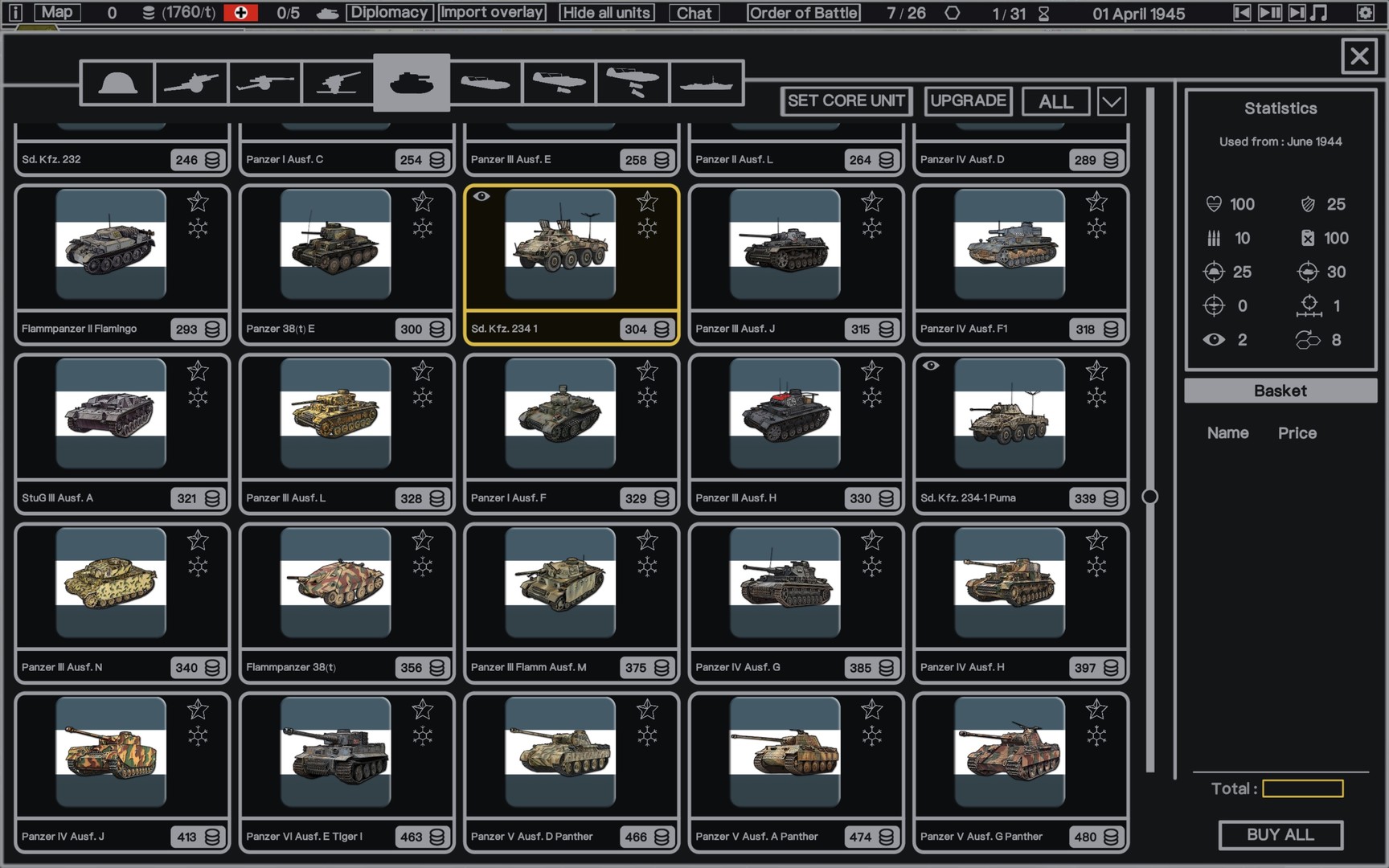Image resolution: width=1389 pixels, height=868 pixels.
Task: Click the play/pause turn control
Action: (1269, 13)
